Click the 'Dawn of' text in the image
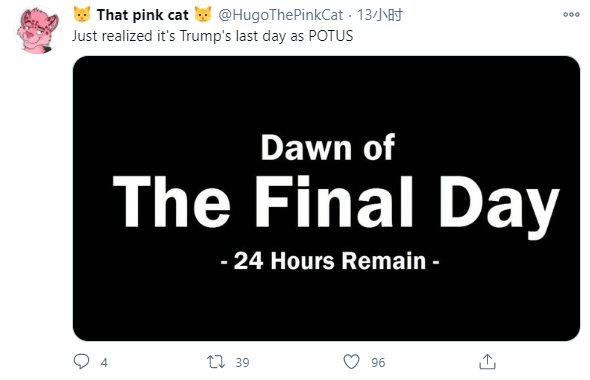This screenshot has width=590, height=380. click(x=328, y=147)
